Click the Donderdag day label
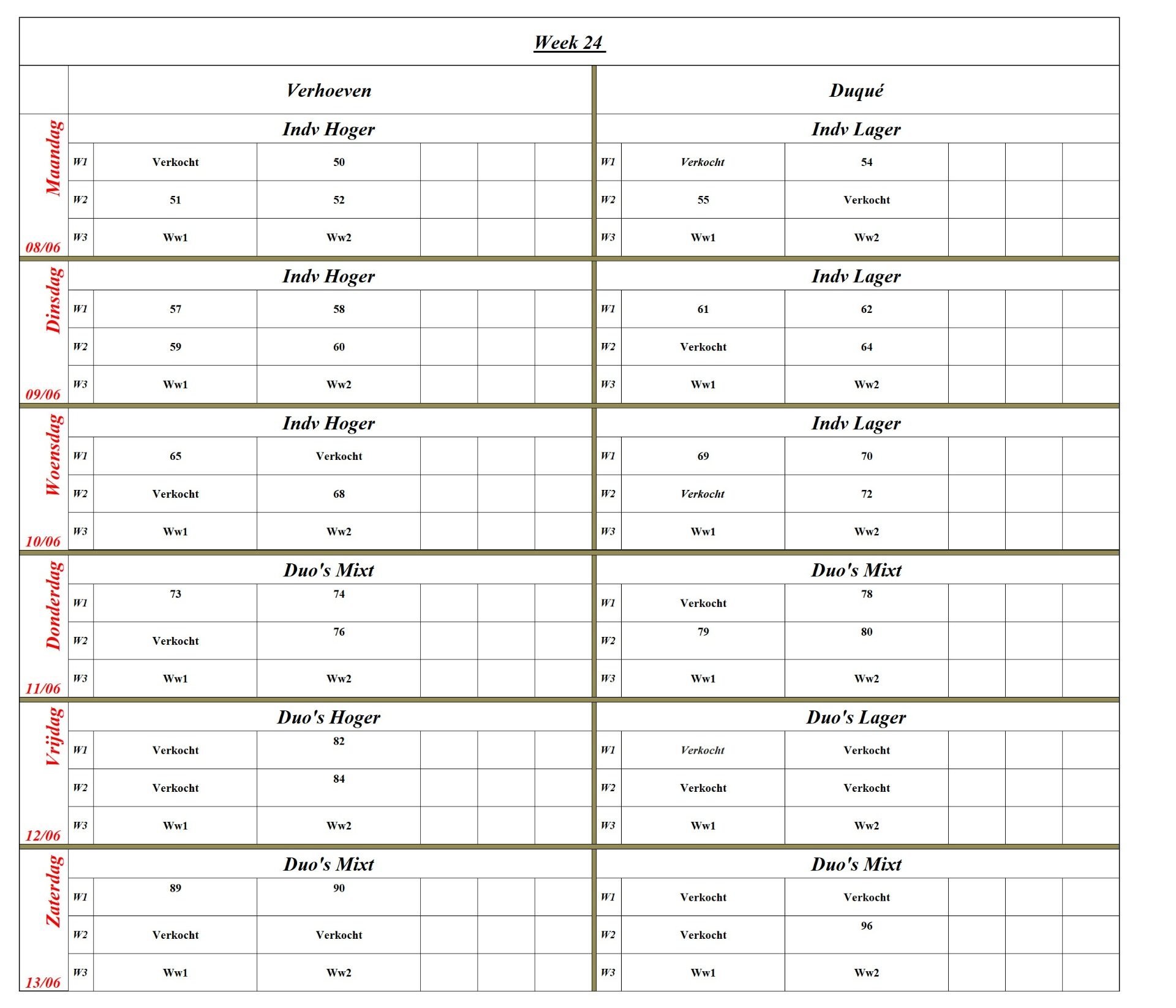Image resolution: width=1176 pixels, height=1008 pixels. [x=54, y=605]
